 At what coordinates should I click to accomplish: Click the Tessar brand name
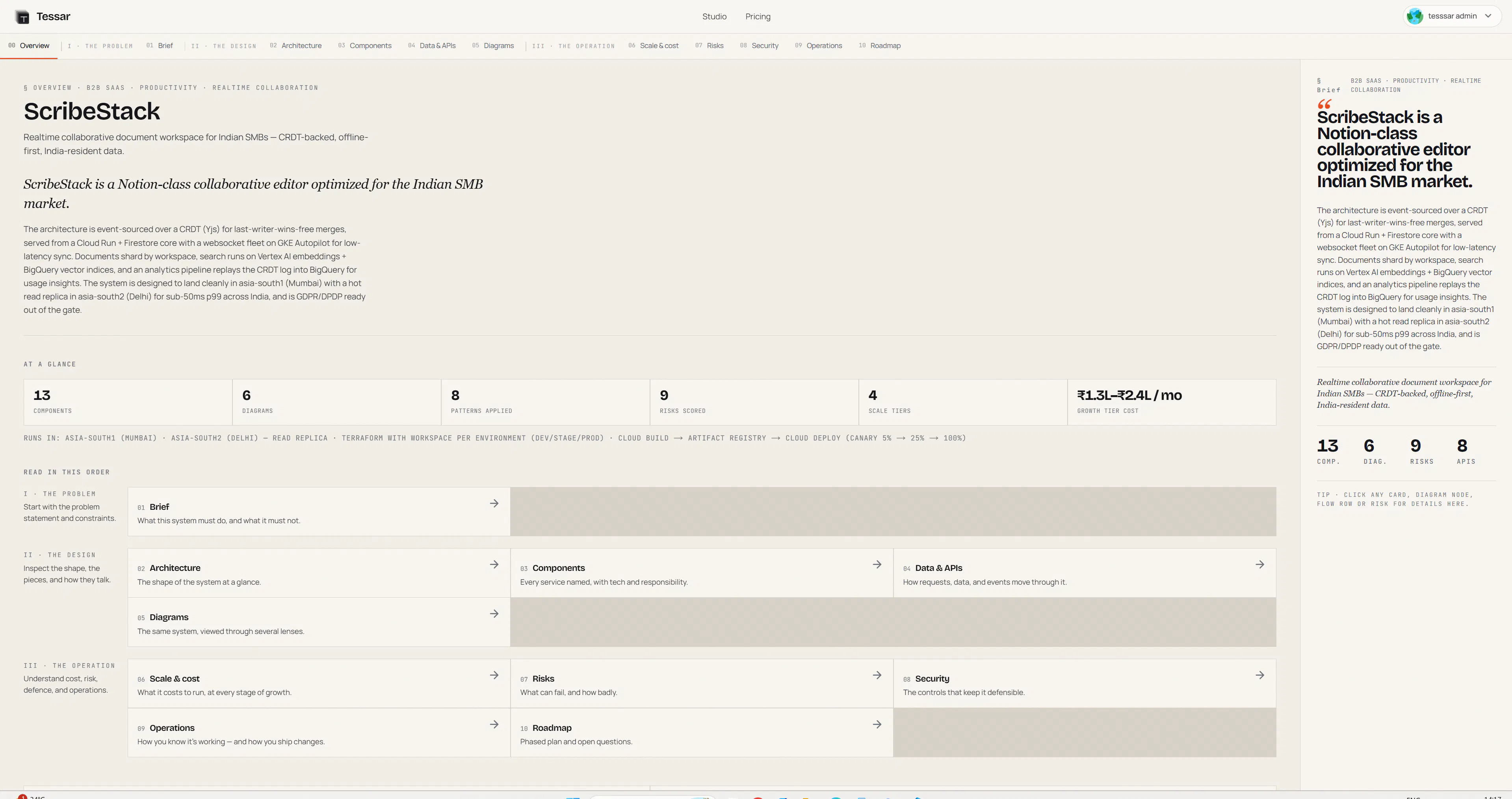[x=54, y=17]
